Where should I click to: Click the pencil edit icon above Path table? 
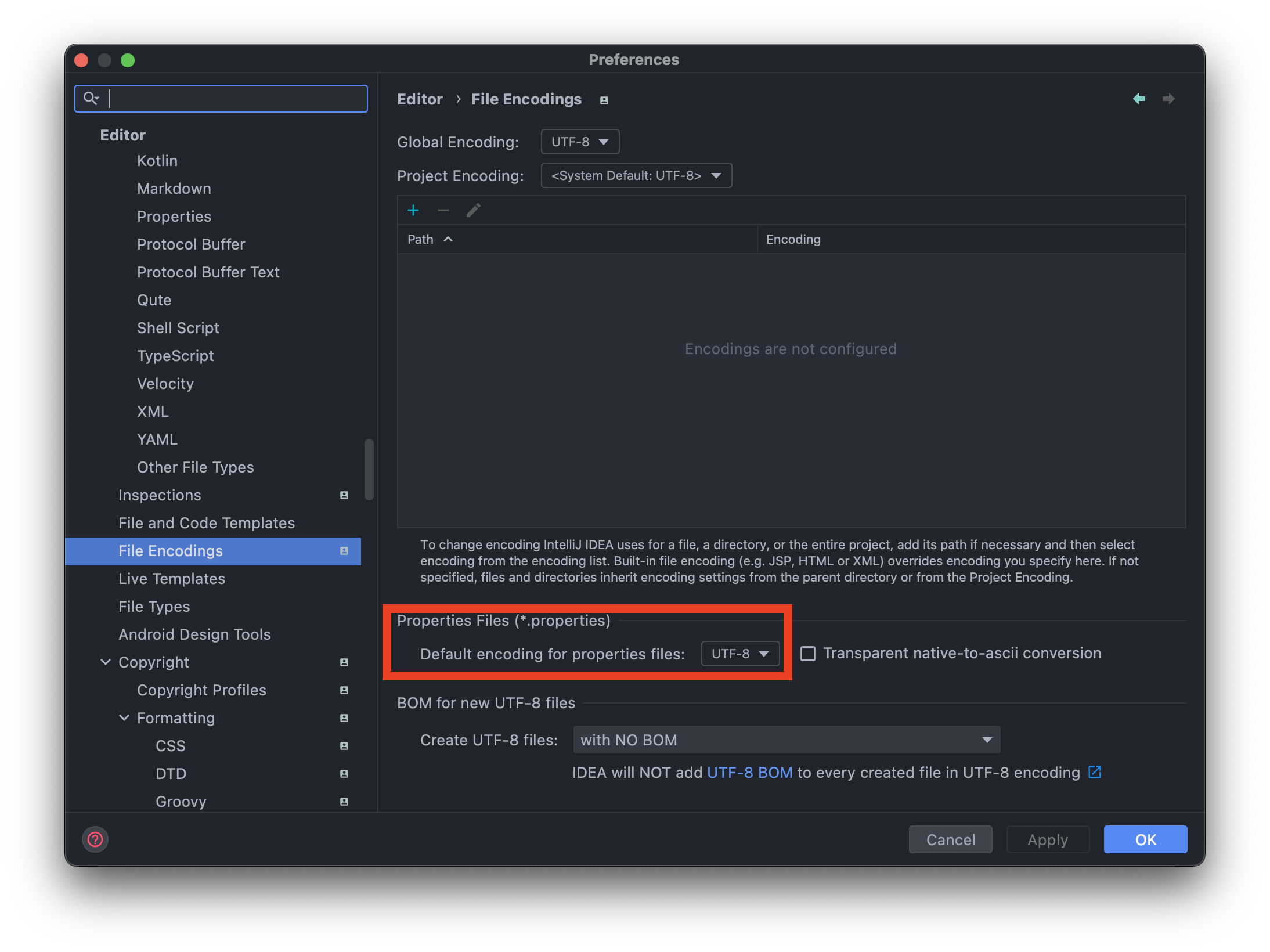pyautogui.click(x=473, y=210)
